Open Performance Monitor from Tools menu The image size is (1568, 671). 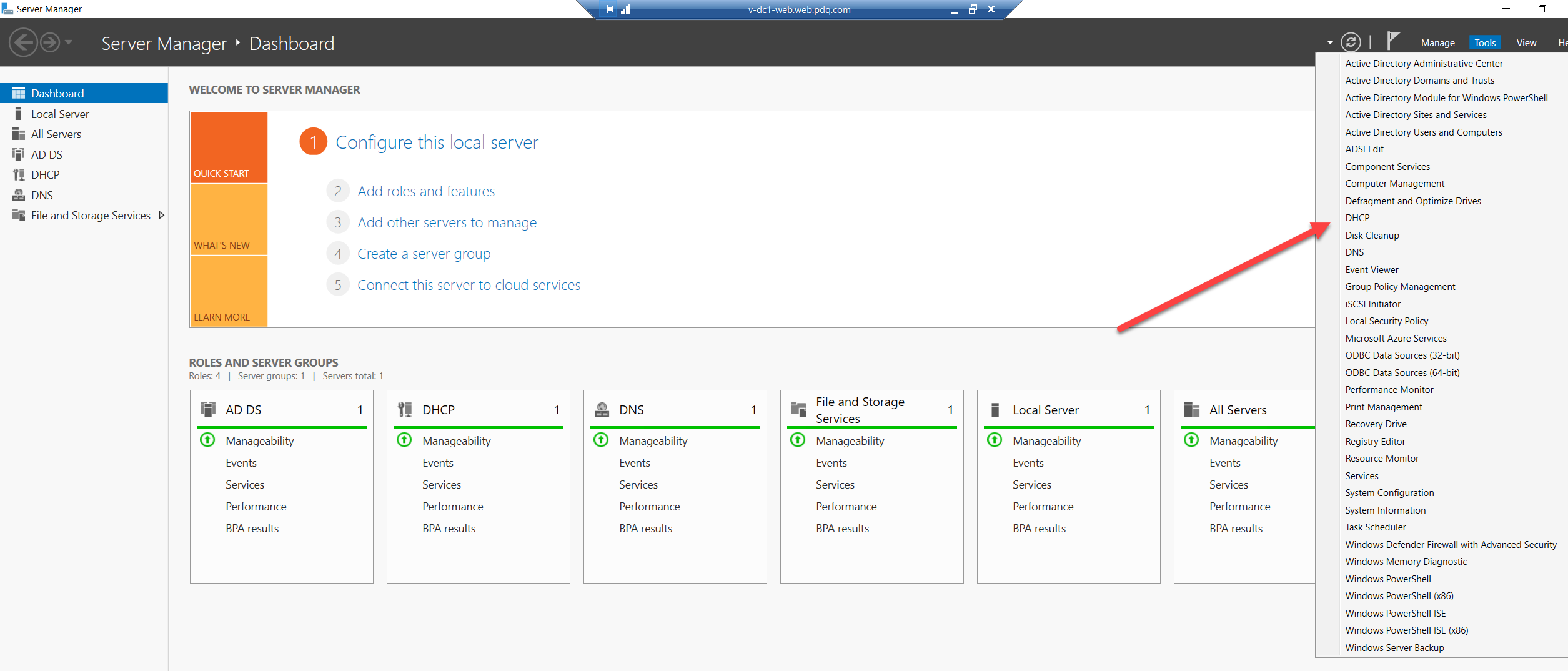pos(1389,390)
